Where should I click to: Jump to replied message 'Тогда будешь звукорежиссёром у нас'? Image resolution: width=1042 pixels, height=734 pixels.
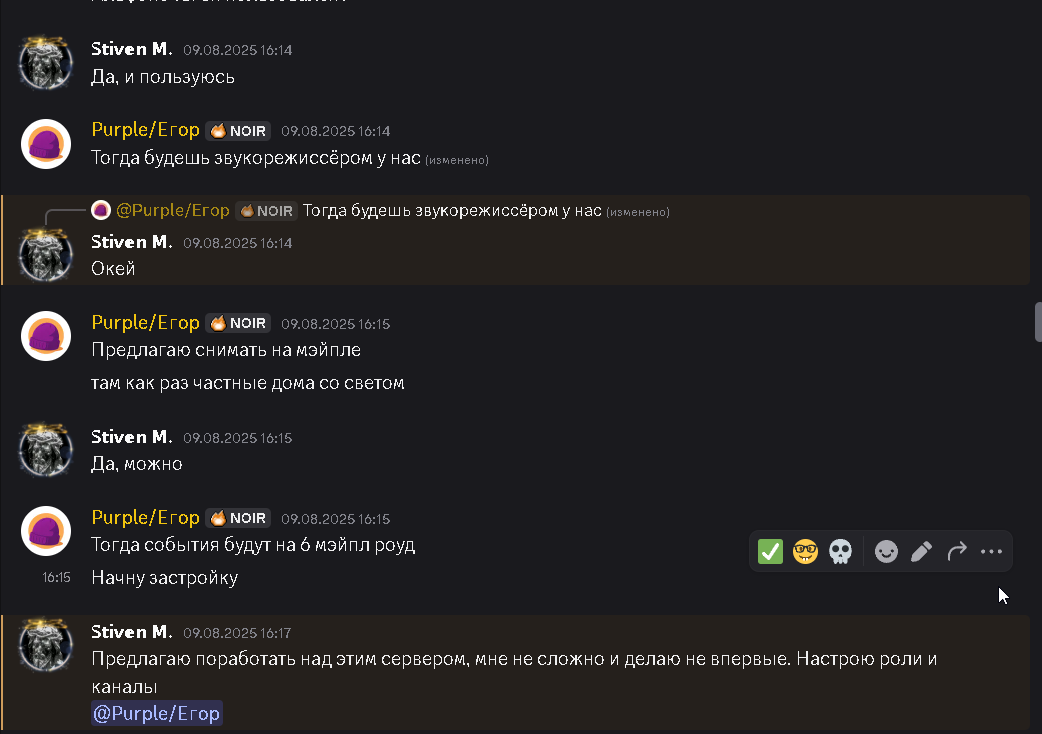450,210
